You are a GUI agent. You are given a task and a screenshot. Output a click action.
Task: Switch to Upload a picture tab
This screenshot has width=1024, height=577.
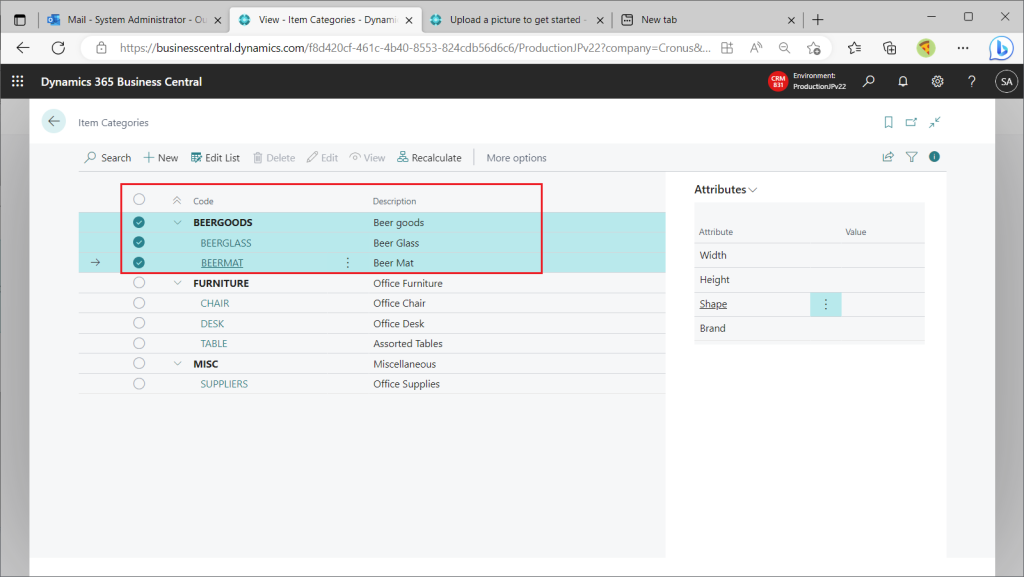coord(517,20)
